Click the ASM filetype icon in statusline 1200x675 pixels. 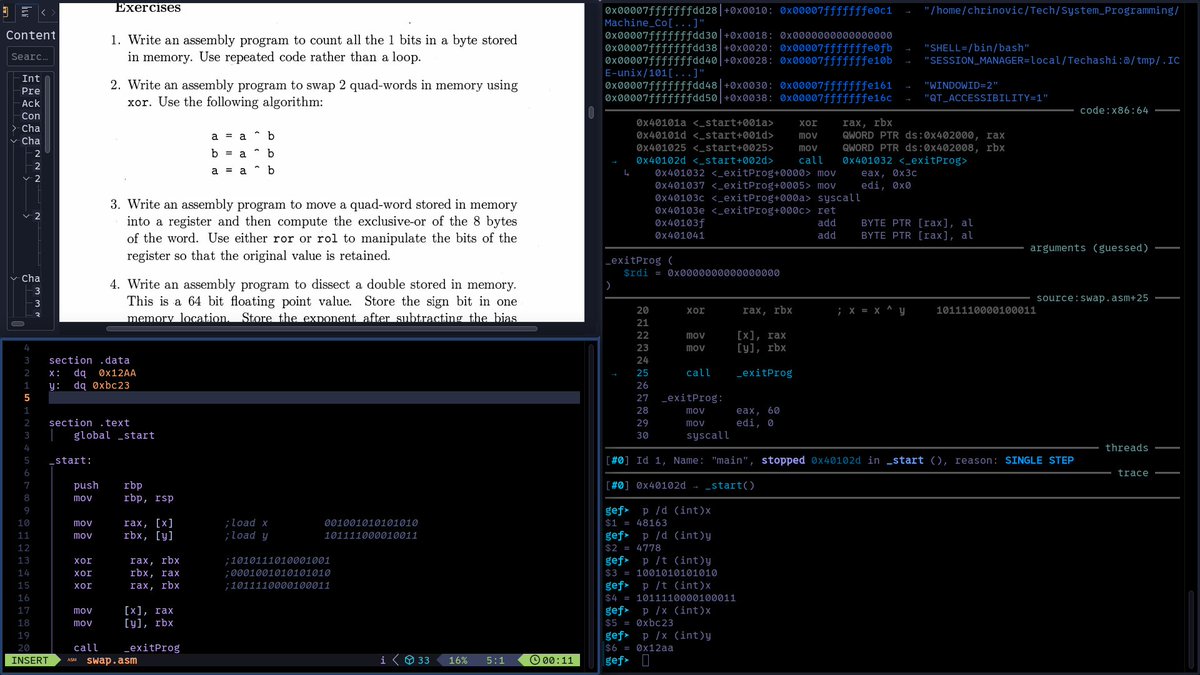coord(72,660)
